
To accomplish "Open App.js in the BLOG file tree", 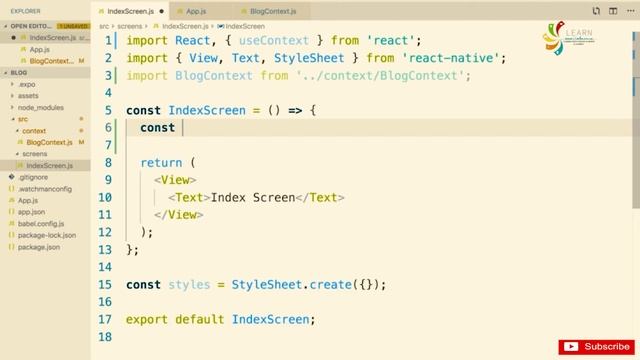I will tap(28, 200).
